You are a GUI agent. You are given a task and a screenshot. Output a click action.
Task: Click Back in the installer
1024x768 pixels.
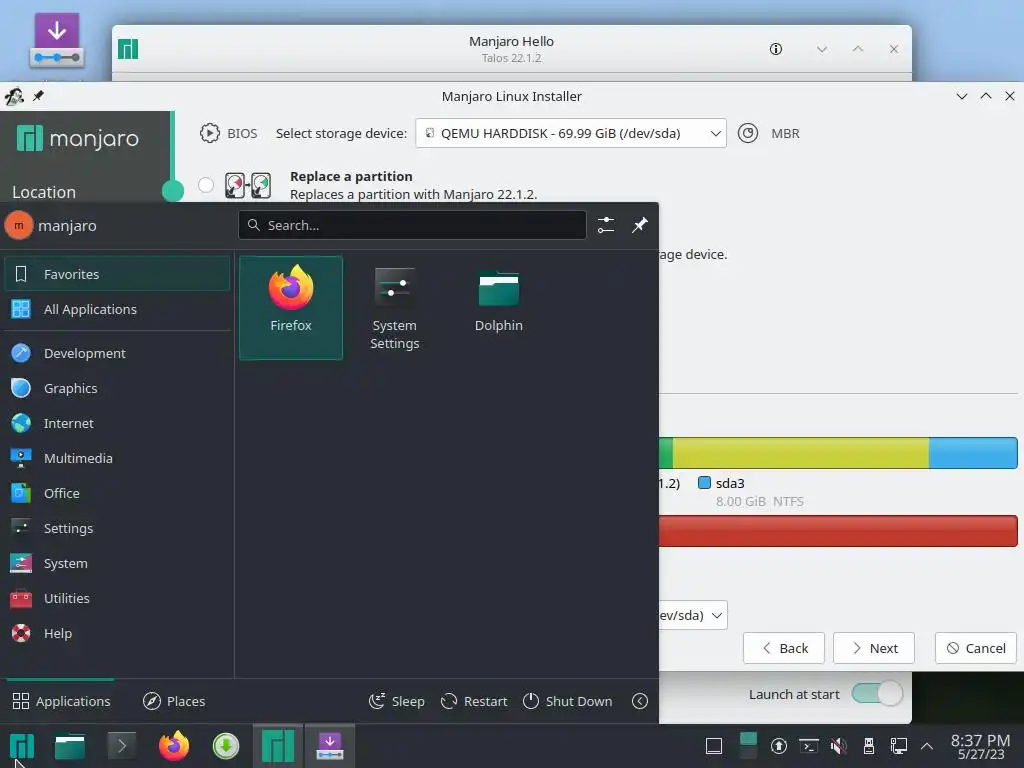pyautogui.click(x=784, y=648)
